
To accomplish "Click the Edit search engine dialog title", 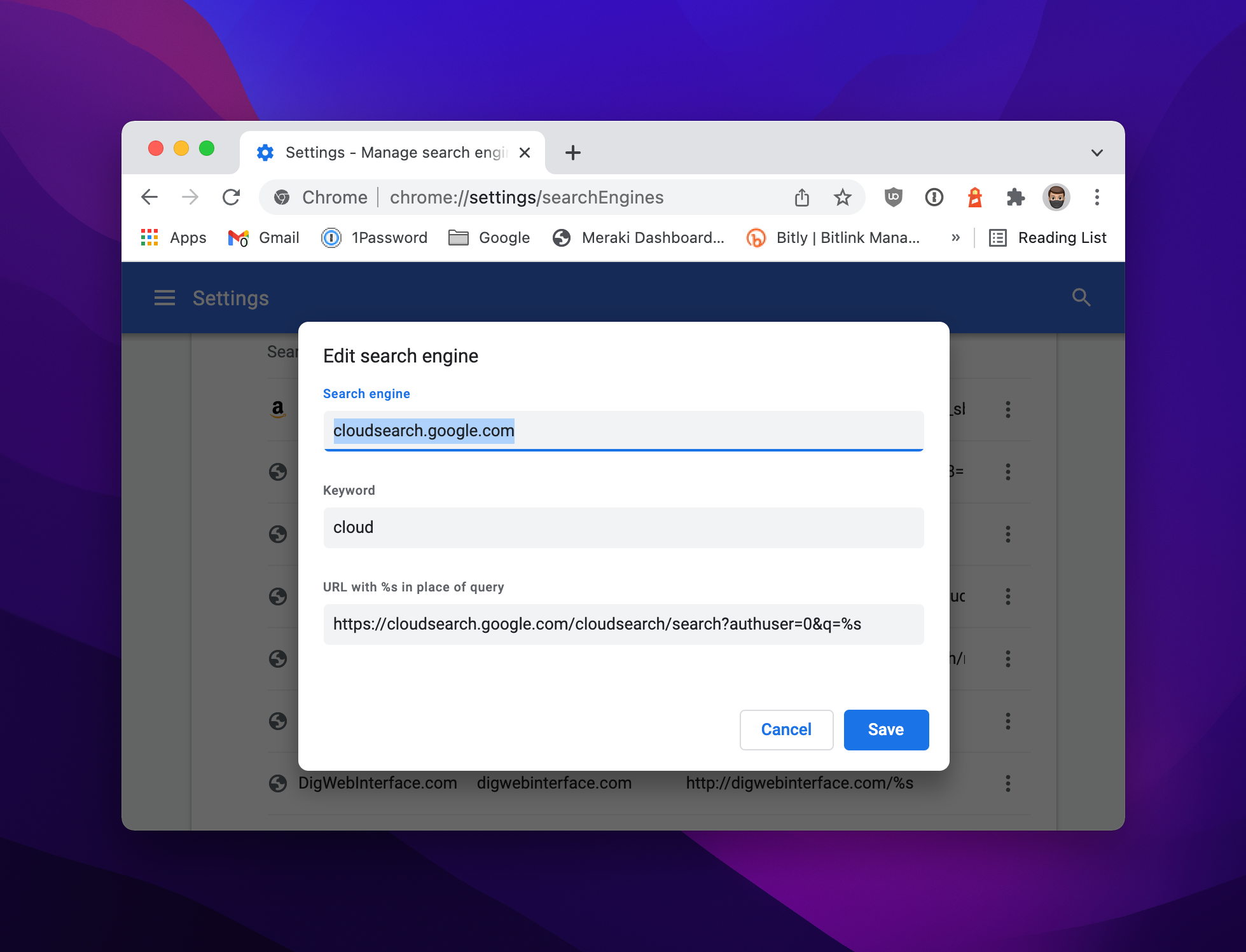I will coord(401,356).
